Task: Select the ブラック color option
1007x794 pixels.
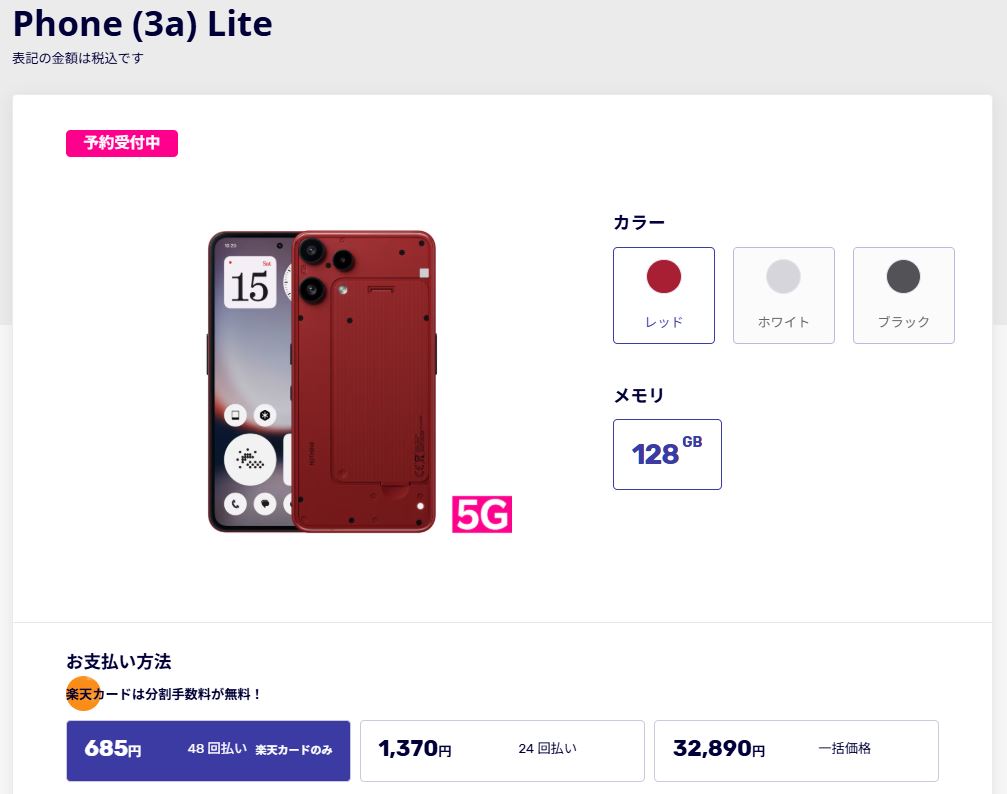Action: (x=902, y=295)
